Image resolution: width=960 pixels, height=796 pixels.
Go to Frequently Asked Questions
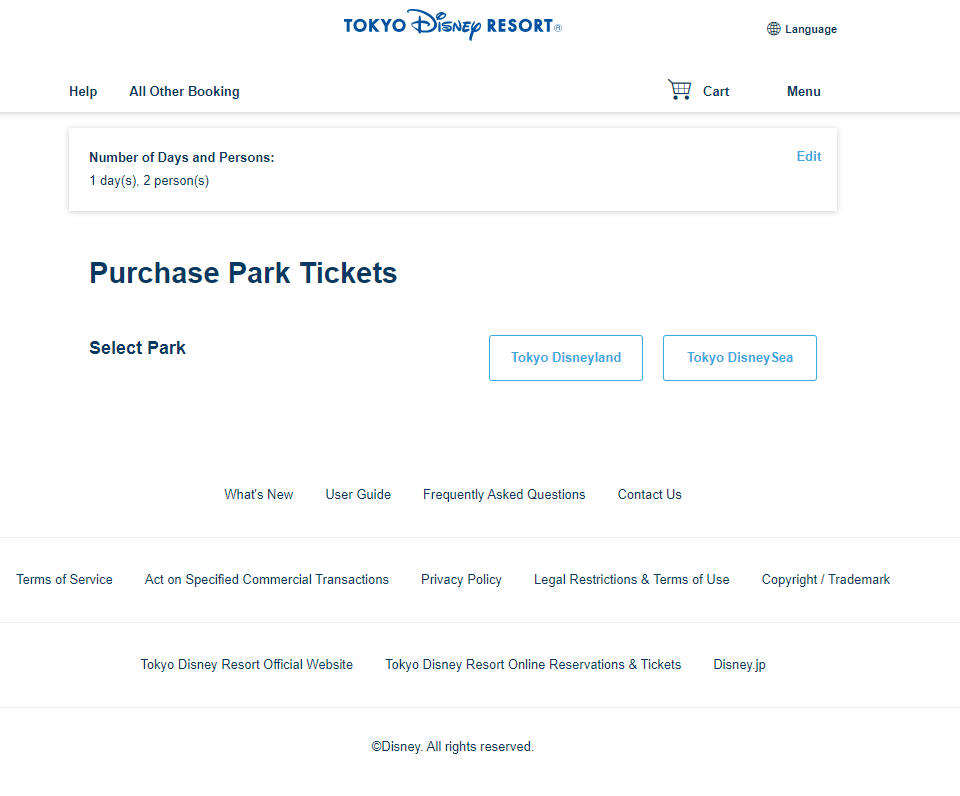[504, 494]
